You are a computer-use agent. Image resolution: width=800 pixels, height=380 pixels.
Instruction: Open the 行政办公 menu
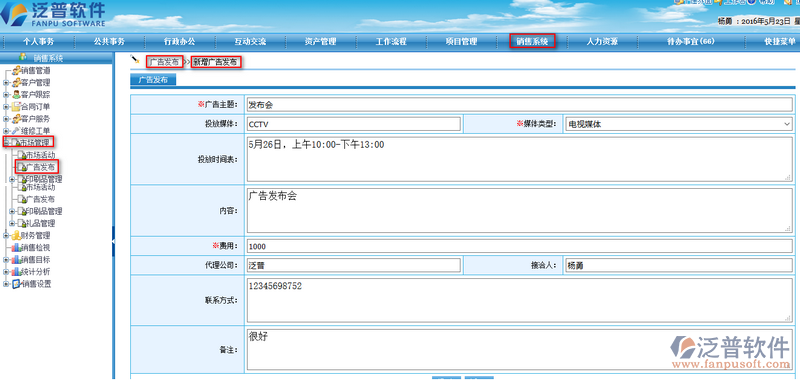(x=180, y=42)
